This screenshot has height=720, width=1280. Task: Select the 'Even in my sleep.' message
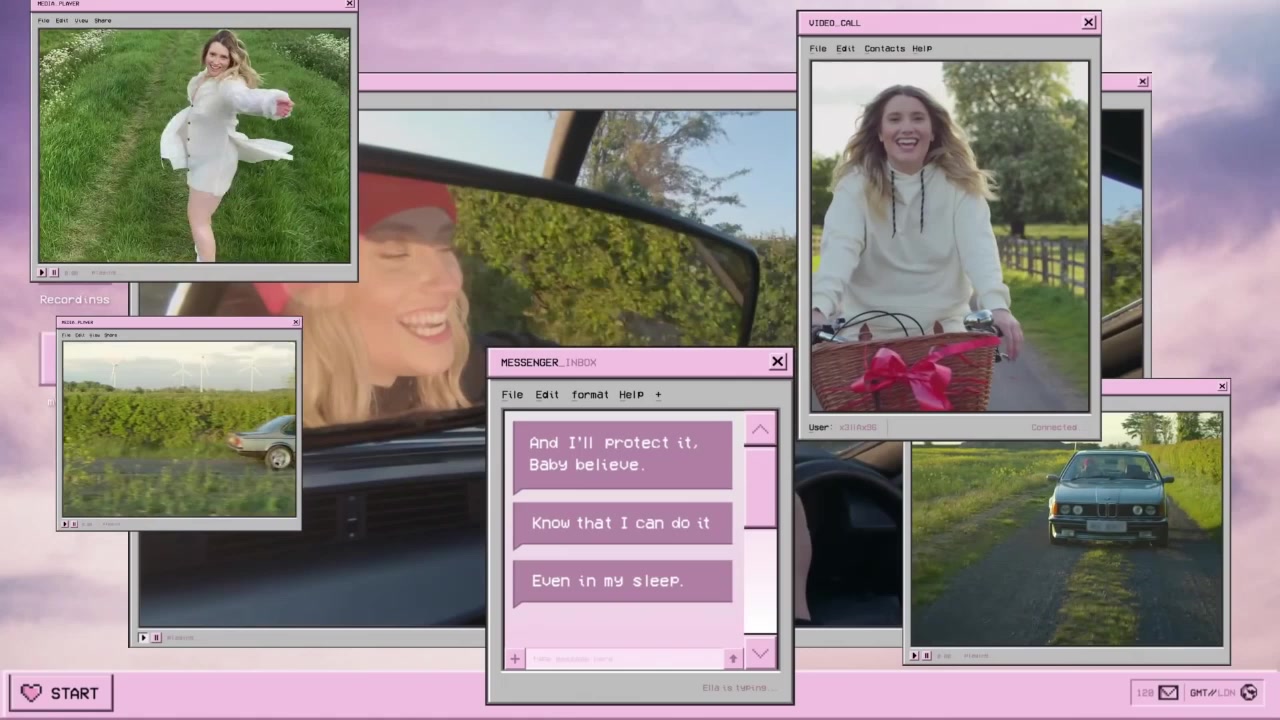pos(622,581)
